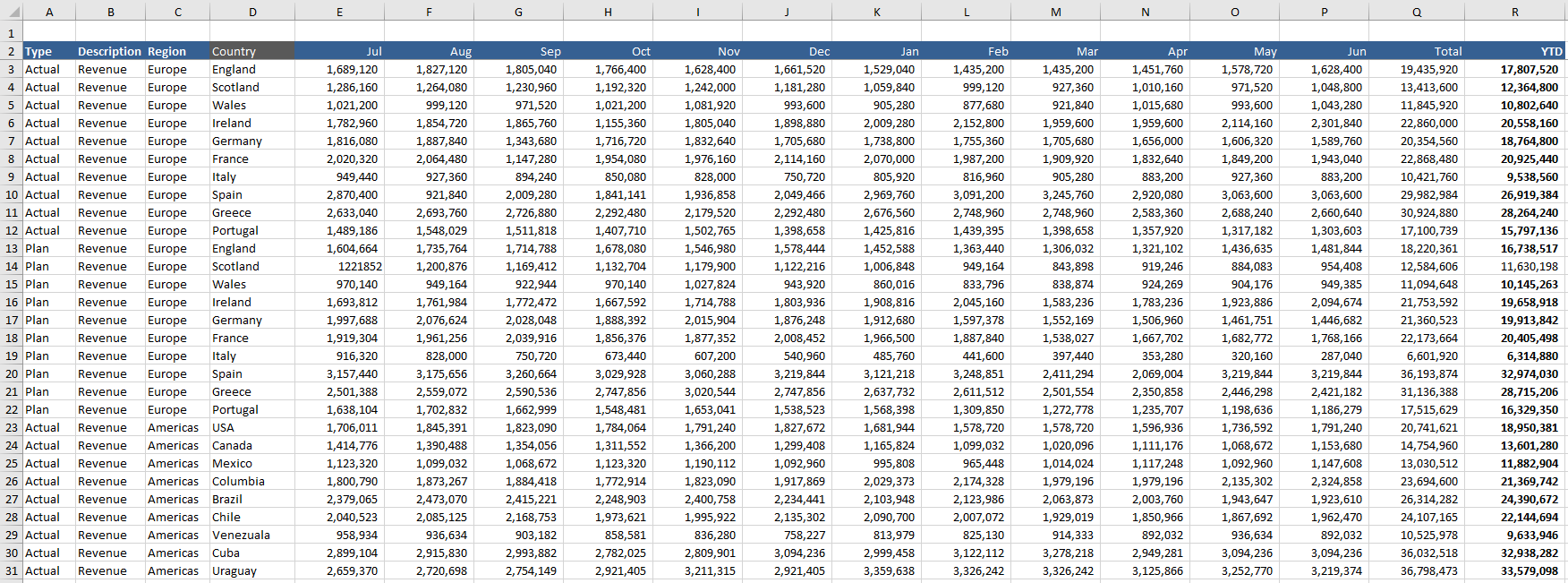The height and width of the screenshot is (583, 1568).
Task: Click the Nov column header cell
Action: click(697, 51)
